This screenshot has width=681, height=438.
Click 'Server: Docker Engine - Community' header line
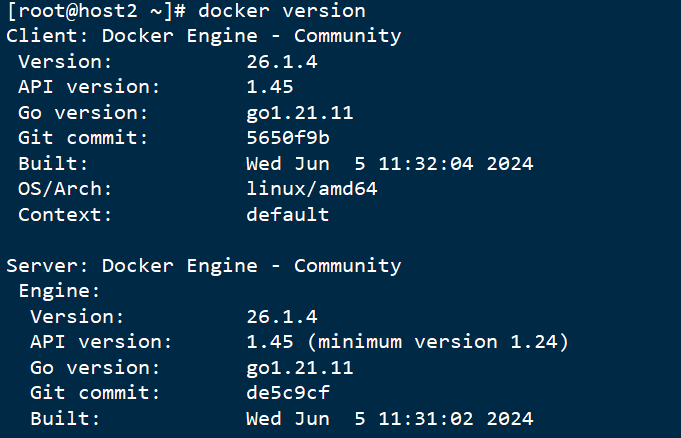click(204, 266)
